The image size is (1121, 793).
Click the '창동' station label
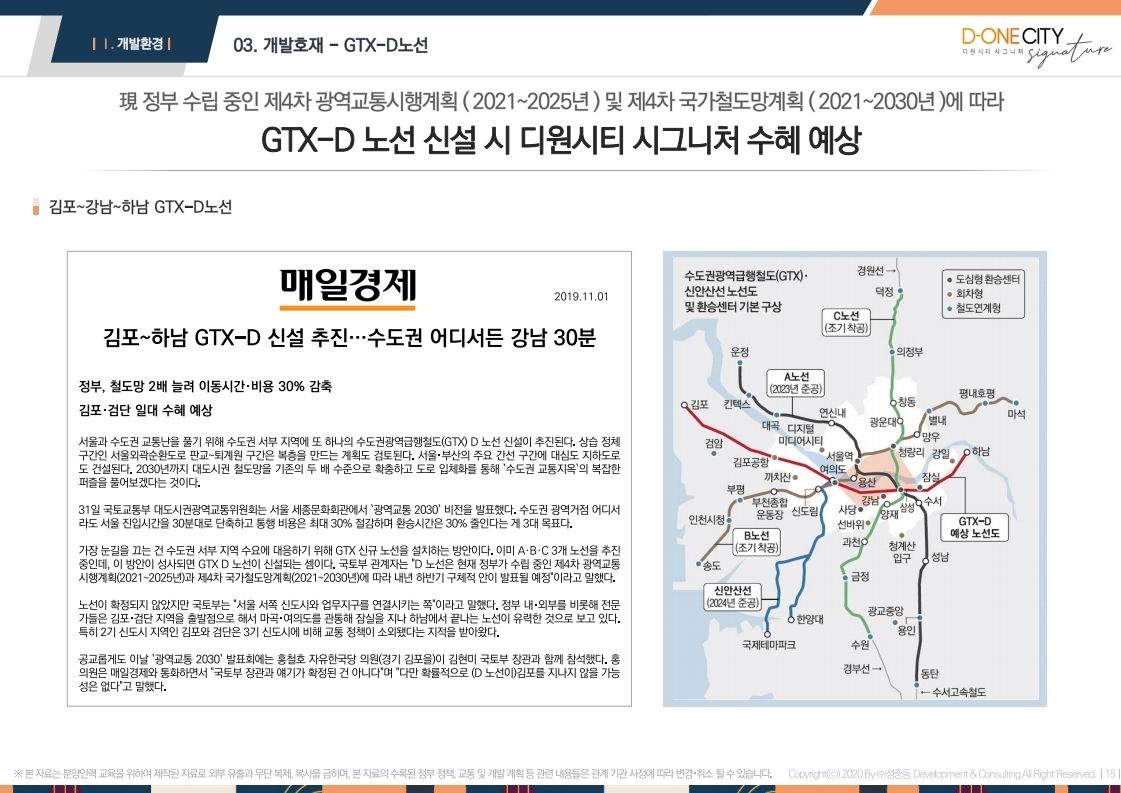(x=906, y=402)
